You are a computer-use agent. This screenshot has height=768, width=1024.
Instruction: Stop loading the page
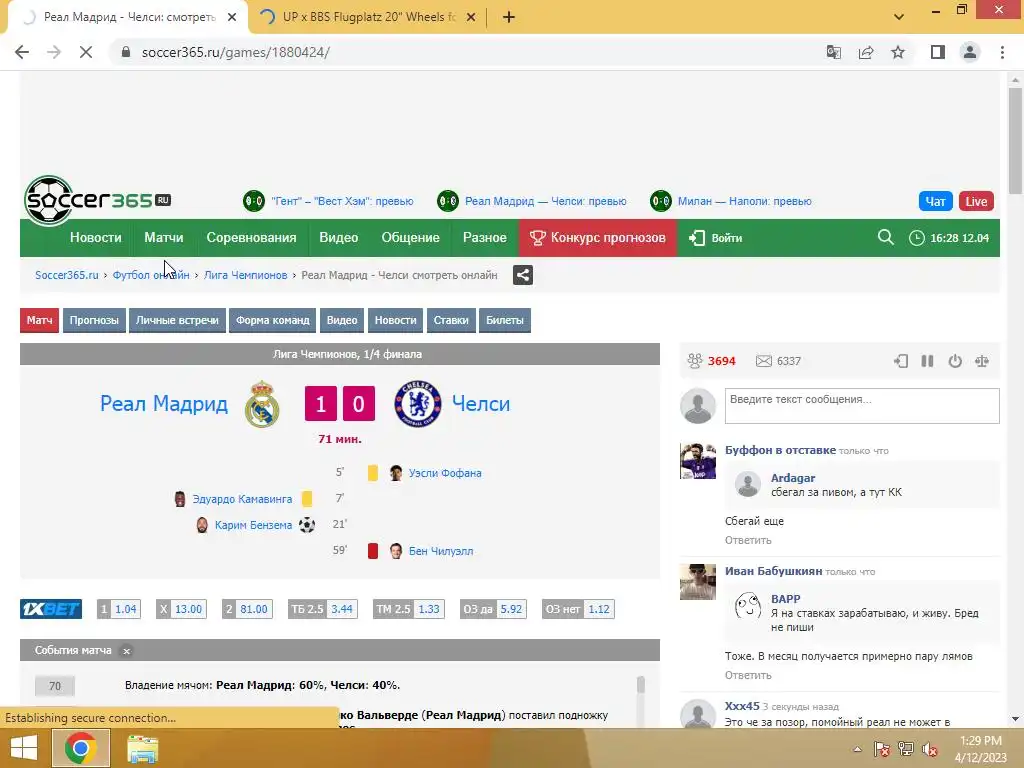point(86,52)
